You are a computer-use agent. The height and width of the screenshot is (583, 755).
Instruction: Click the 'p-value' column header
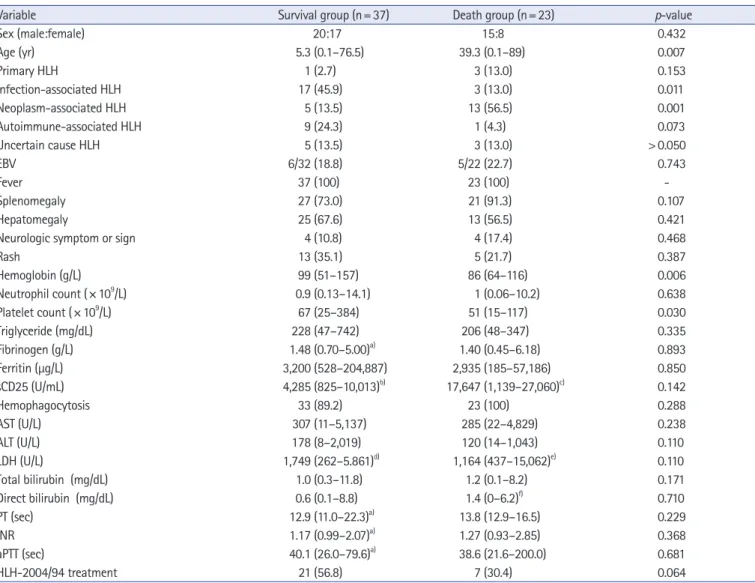click(673, 15)
